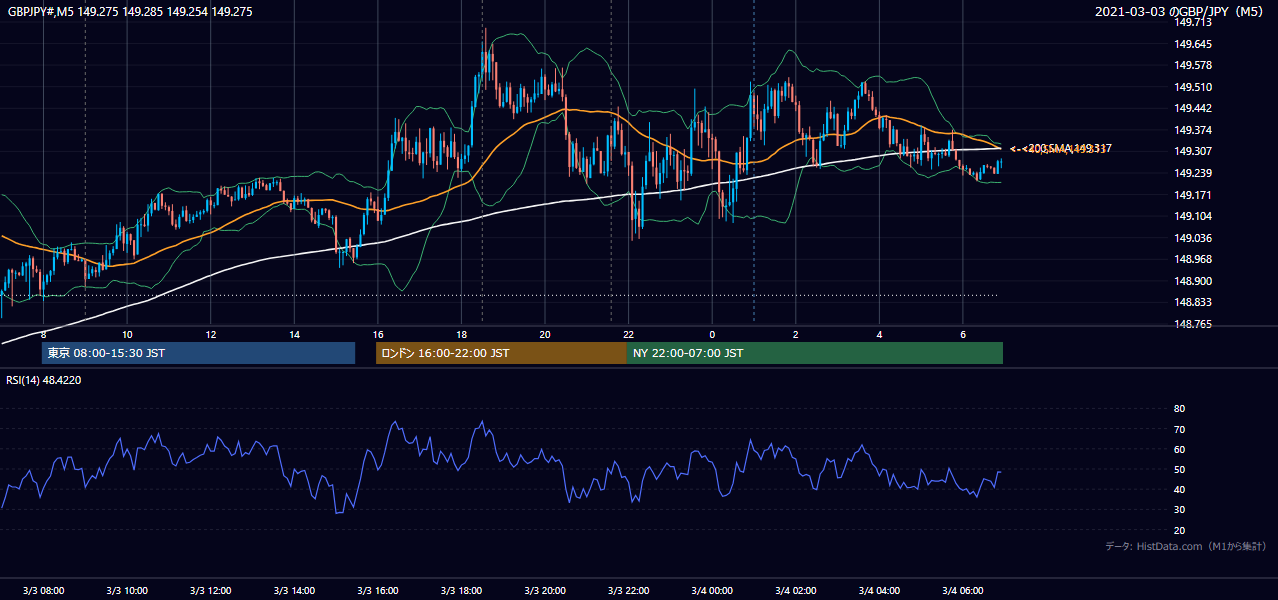Click the 148.900 price axis label
Image resolution: width=1278 pixels, height=600 pixels.
(x=1193, y=281)
